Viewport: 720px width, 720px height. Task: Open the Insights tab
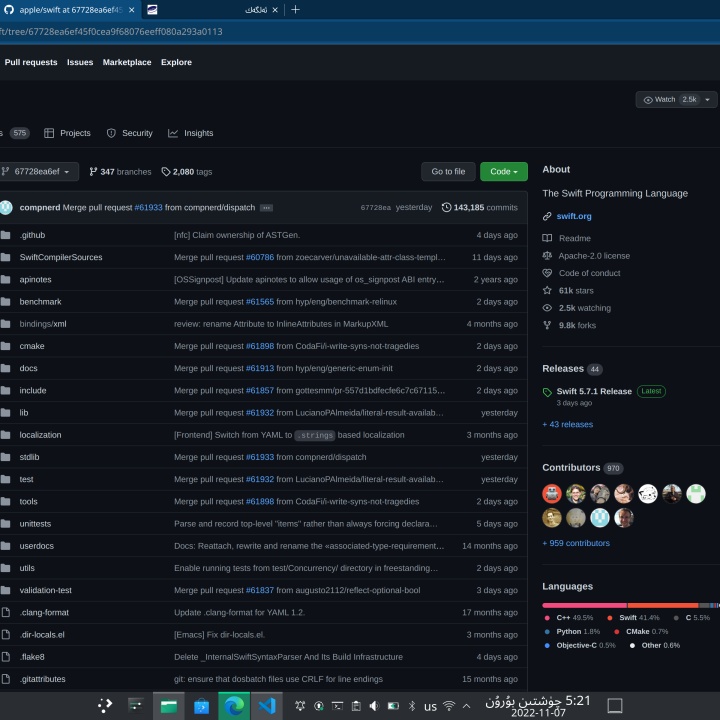[x=191, y=133]
